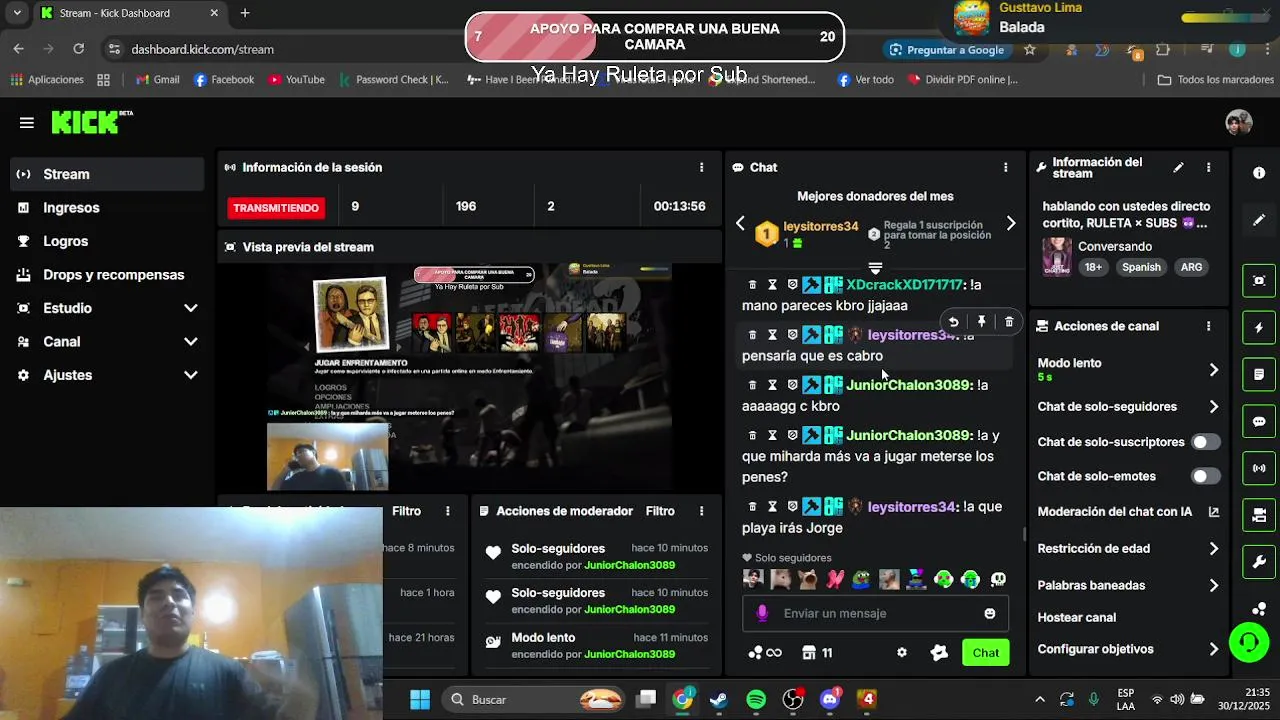Screen dimensions: 1280x720
Task: Delete the hovered message using the floating trash icon
Action: (1009, 322)
